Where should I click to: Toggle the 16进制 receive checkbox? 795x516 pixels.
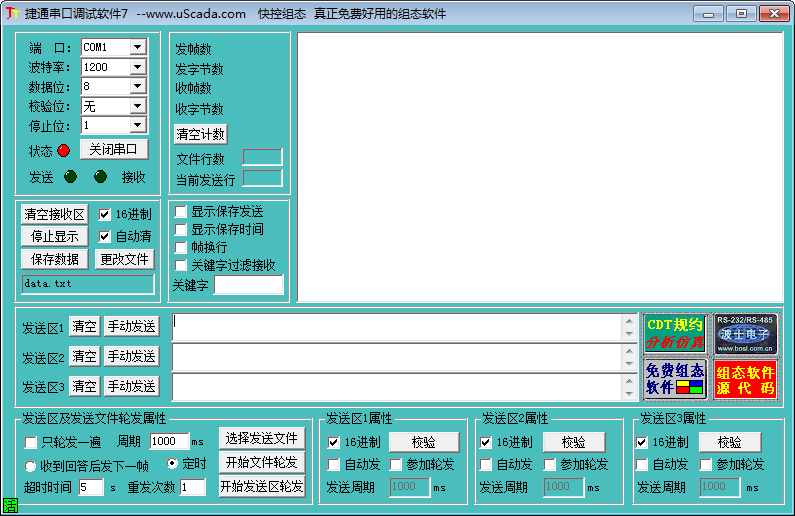pos(105,214)
